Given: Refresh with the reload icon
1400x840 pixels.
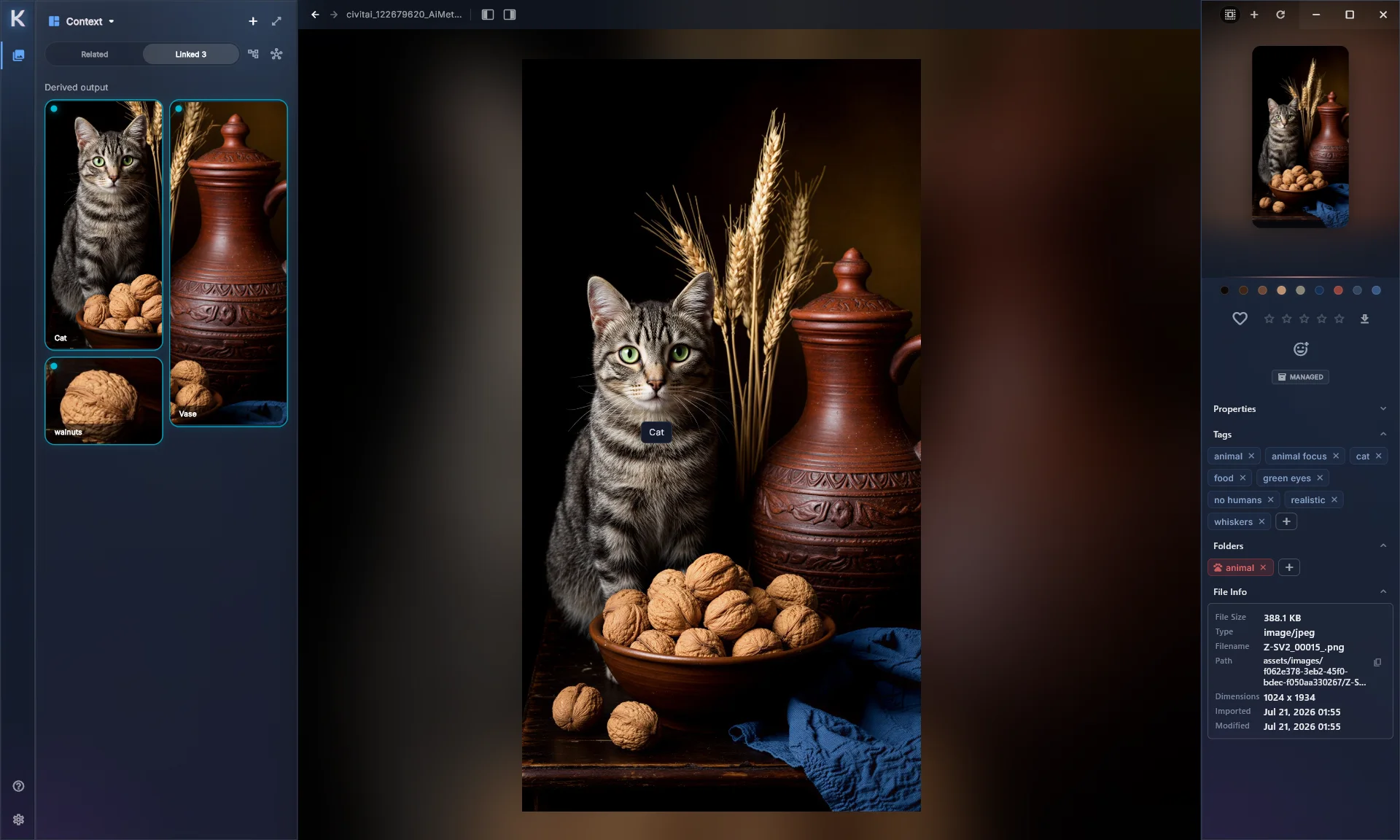Looking at the screenshot, I should pyautogui.click(x=1280, y=15).
